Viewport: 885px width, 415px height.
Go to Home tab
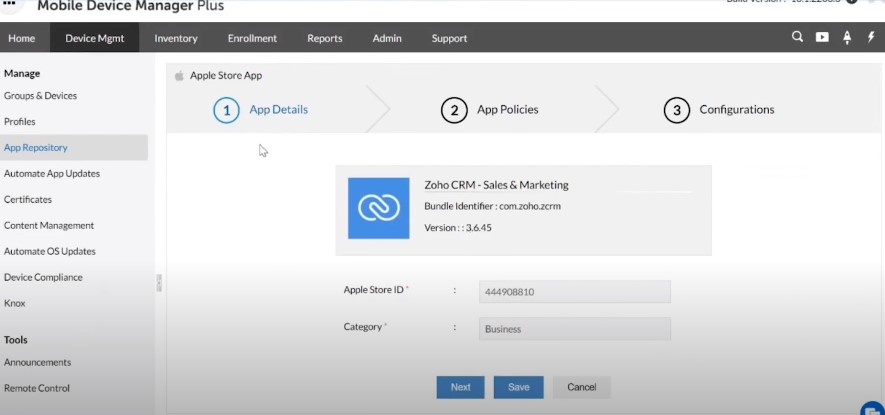(21, 38)
